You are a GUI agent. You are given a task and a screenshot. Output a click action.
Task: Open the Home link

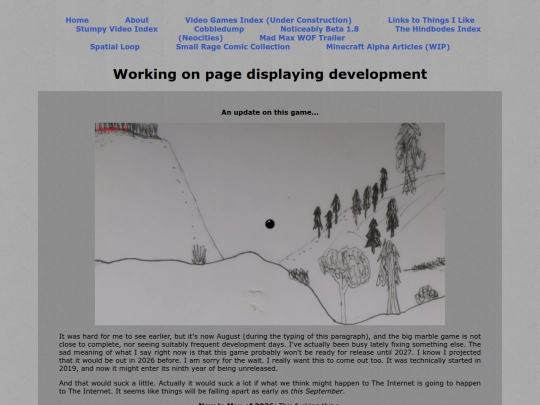tap(77, 20)
